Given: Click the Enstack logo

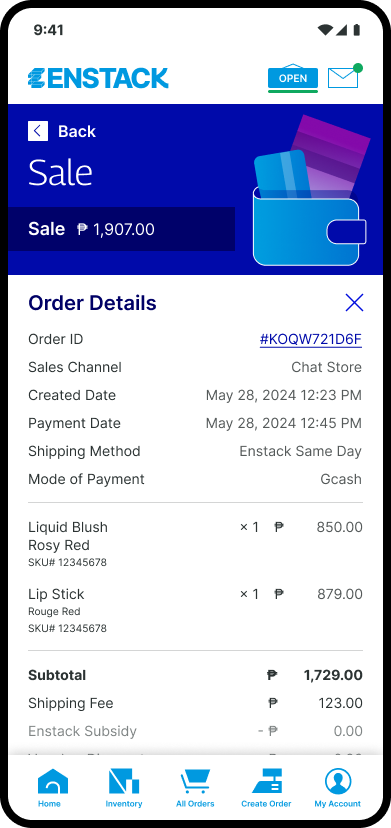Looking at the screenshot, I should click(98, 78).
